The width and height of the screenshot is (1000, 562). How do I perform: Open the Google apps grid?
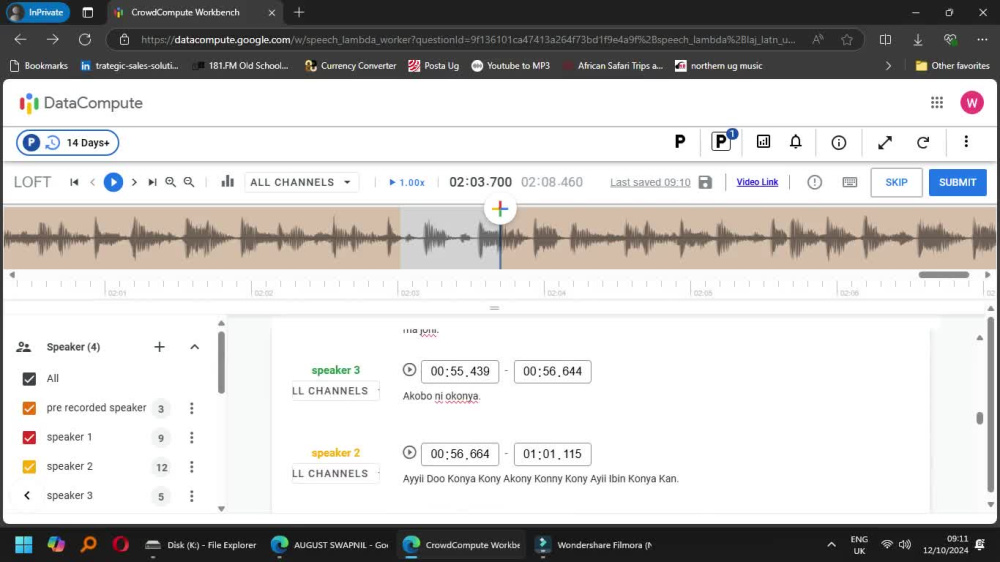pos(936,103)
